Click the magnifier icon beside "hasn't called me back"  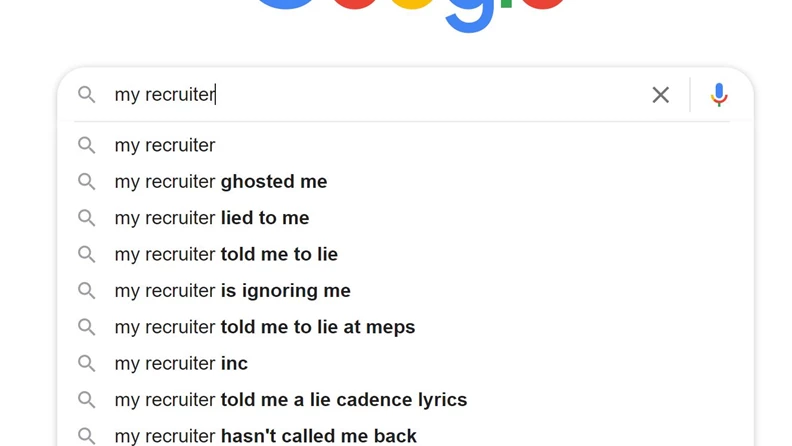[87, 436]
